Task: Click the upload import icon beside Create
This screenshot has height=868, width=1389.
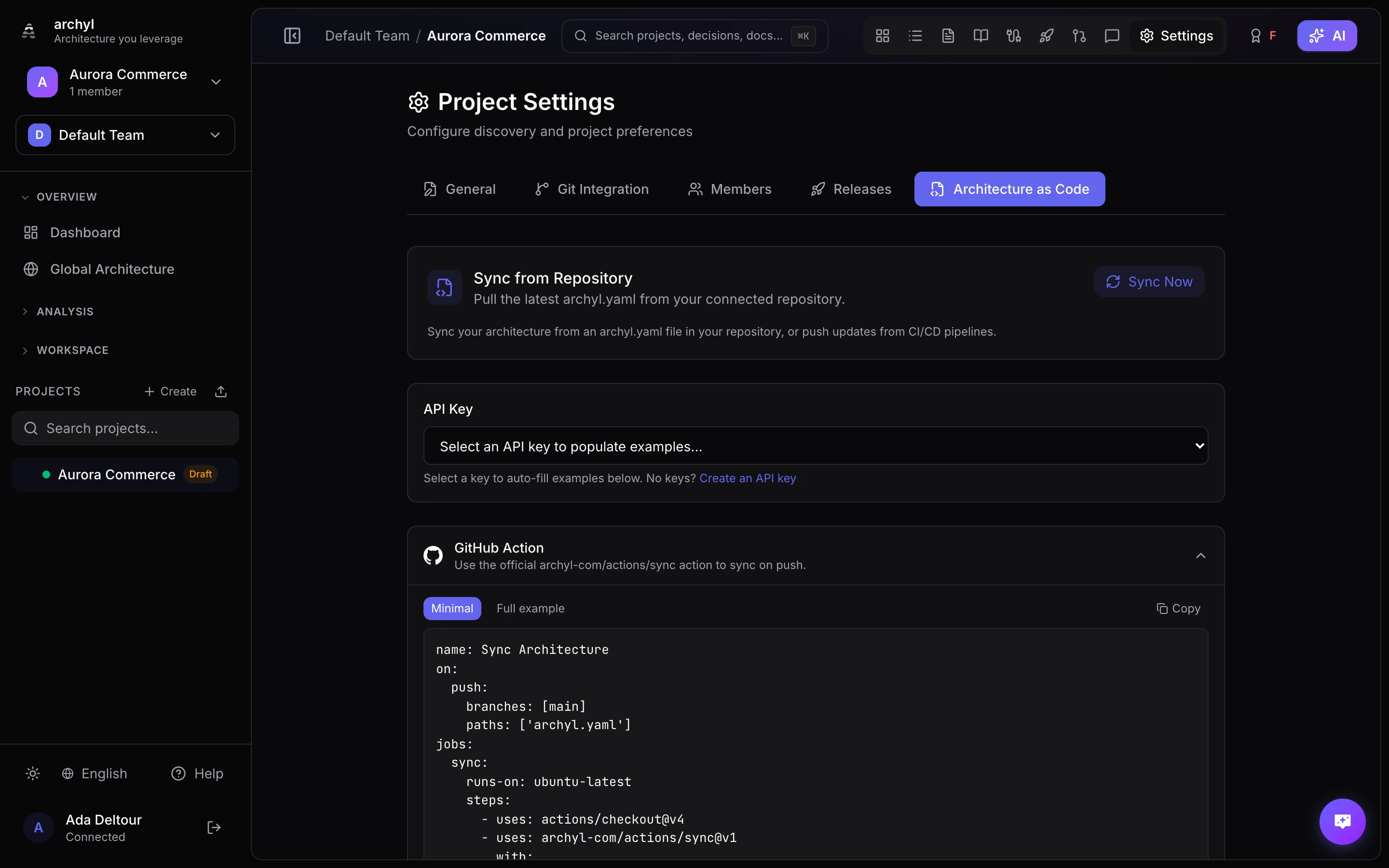Action: pos(221,392)
